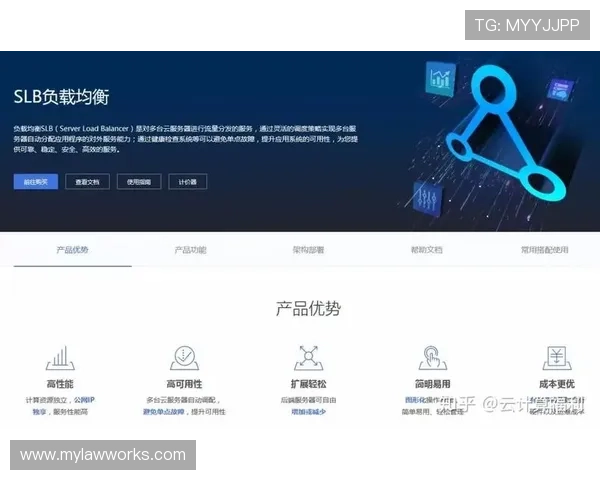Select the 常用搭配使用 tab
This screenshot has height=480, width=600.
coord(545,250)
